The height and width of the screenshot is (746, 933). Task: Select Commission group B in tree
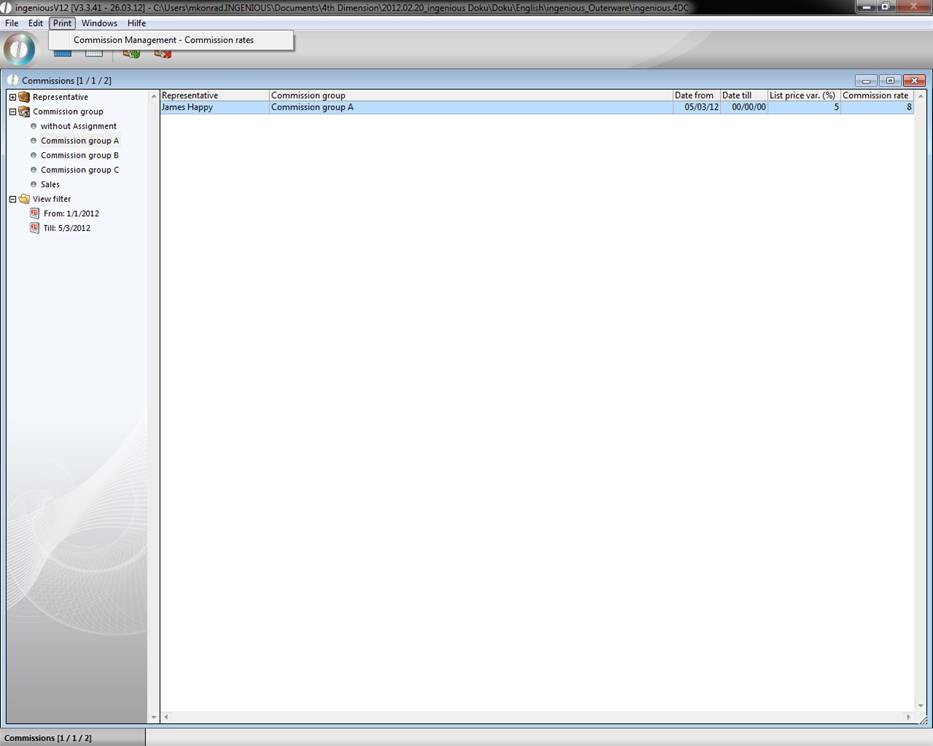coord(79,155)
